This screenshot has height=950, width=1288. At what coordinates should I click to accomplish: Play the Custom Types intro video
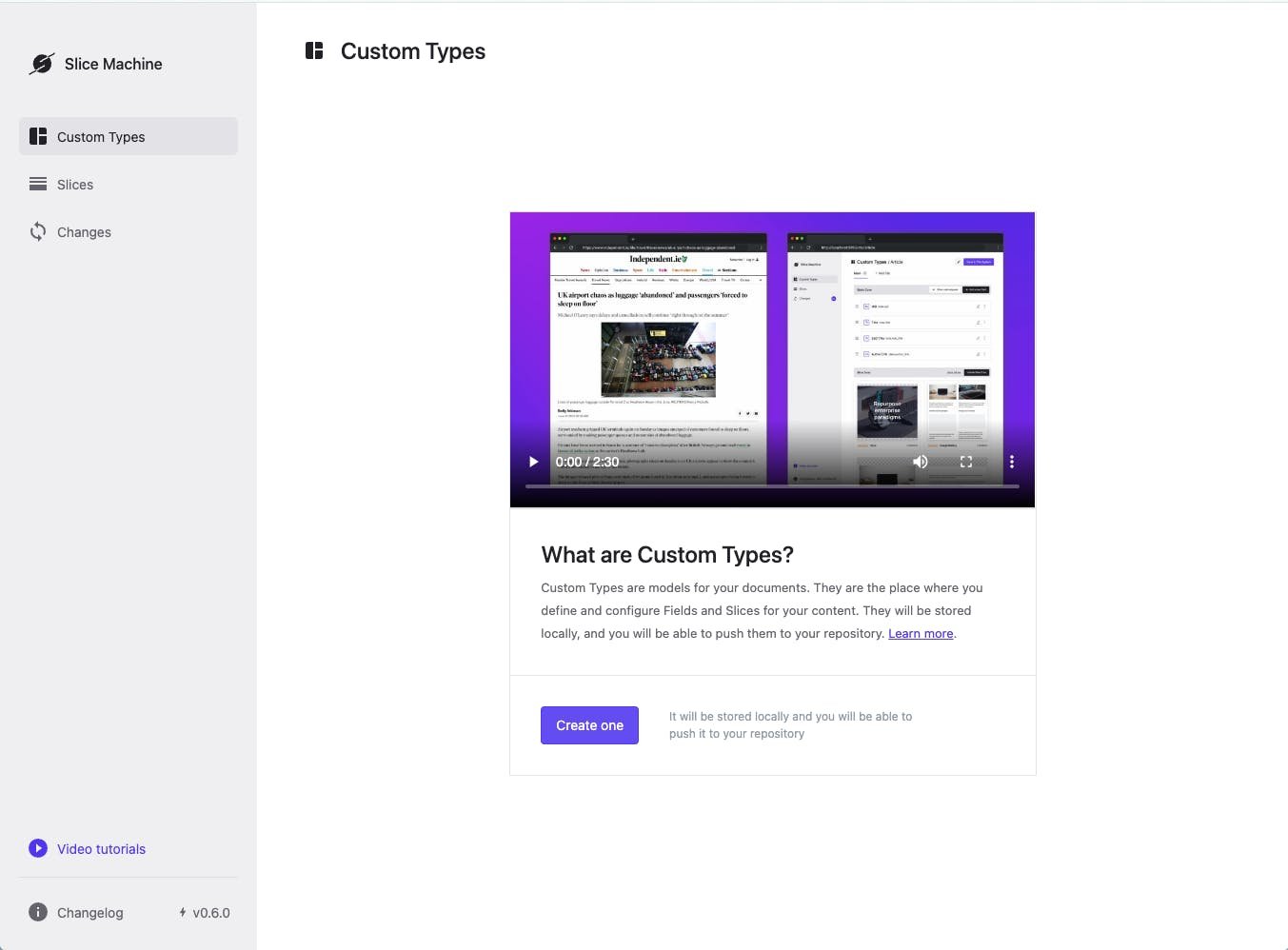pos(533,462)
